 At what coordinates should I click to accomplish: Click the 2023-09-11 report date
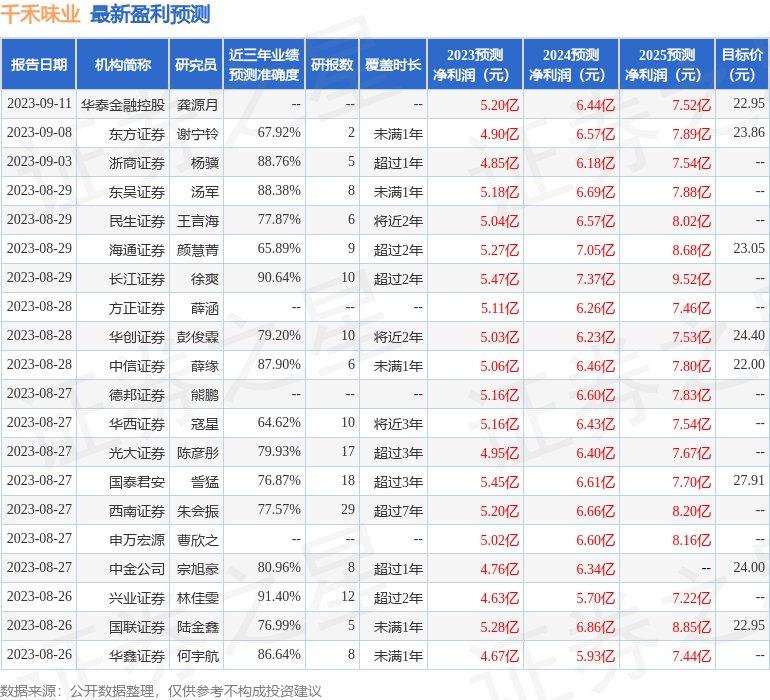(x=39, y=104)
